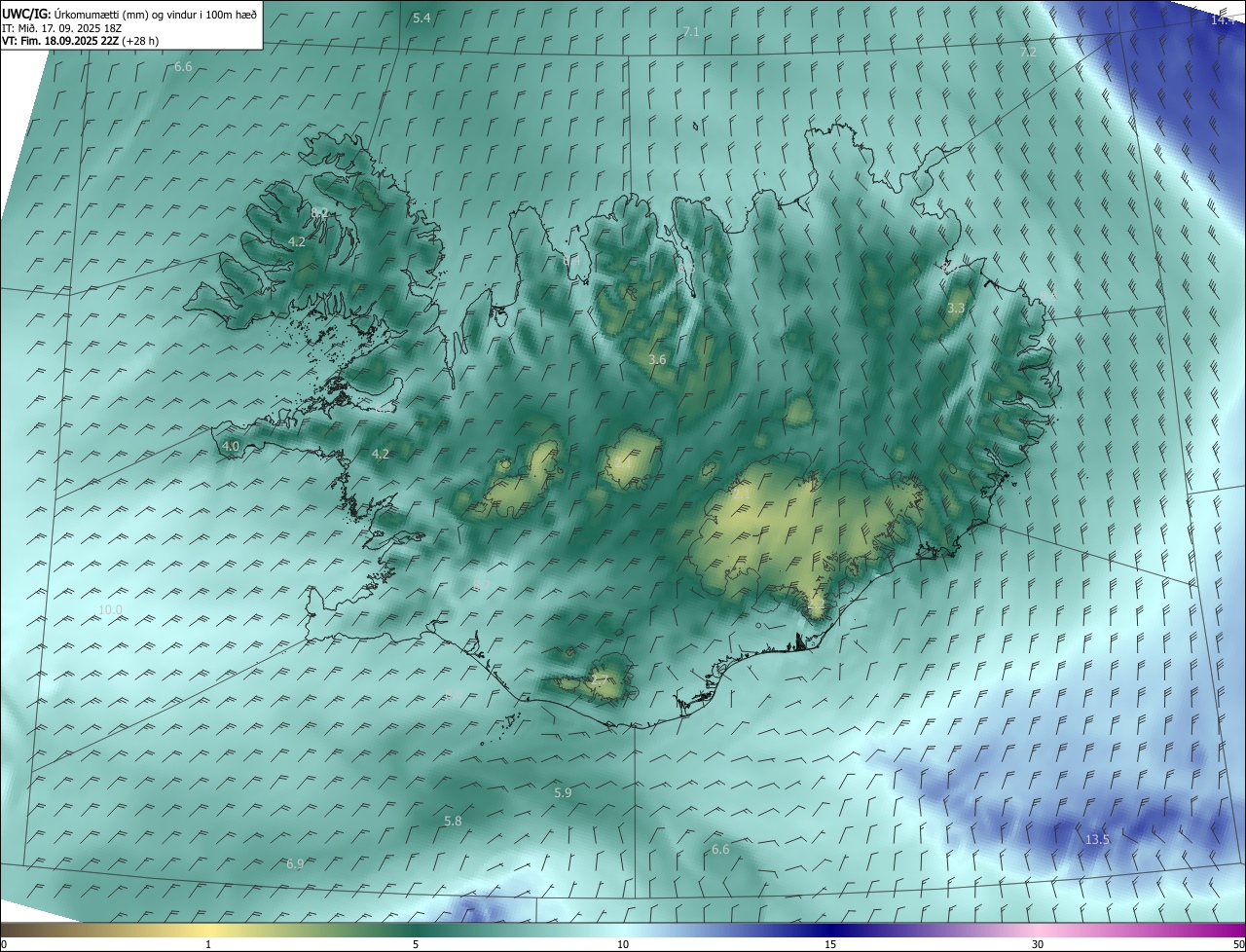The height and width of the screenshot is (952, 1246).
Task: Select the 13.5 value in the blue band
Action: point(1097,839)
